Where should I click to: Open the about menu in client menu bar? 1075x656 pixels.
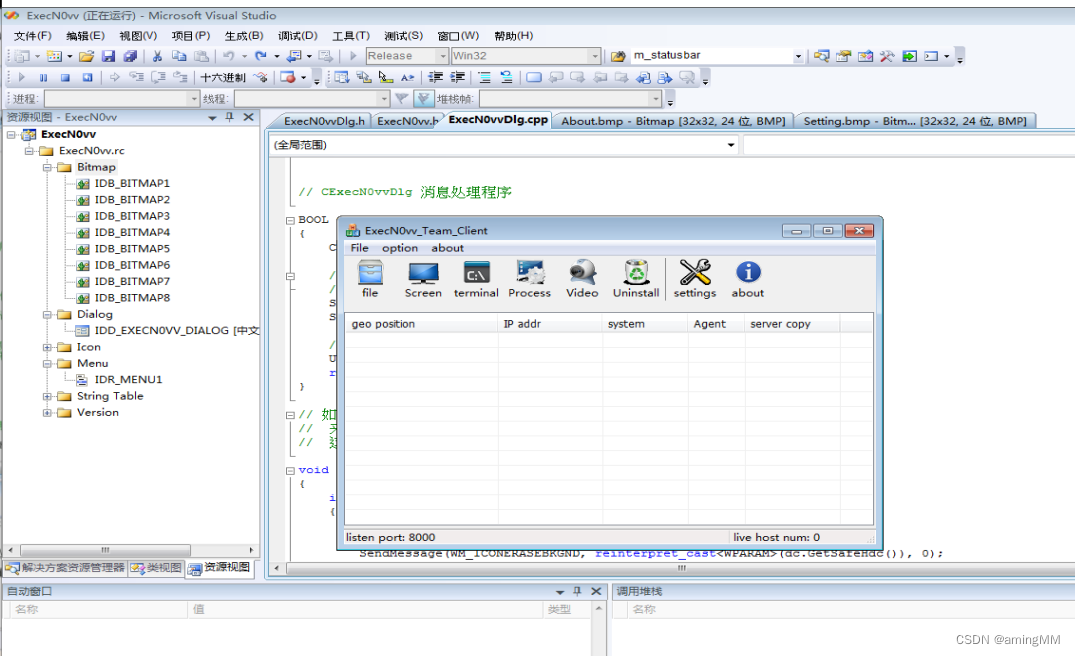447,248
